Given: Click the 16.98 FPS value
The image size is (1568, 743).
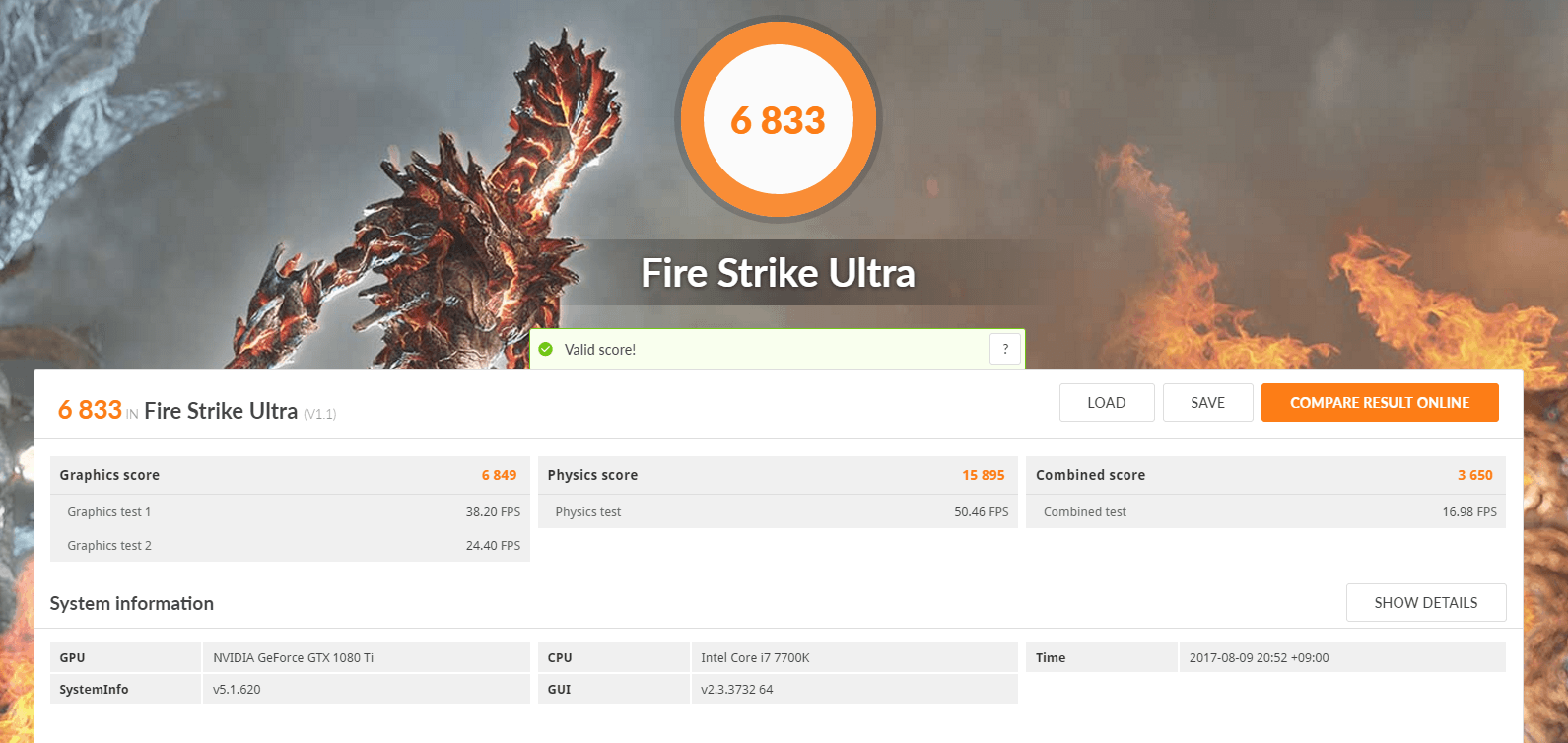Looking at the screenshot, I should click(x=1469, y=512).
